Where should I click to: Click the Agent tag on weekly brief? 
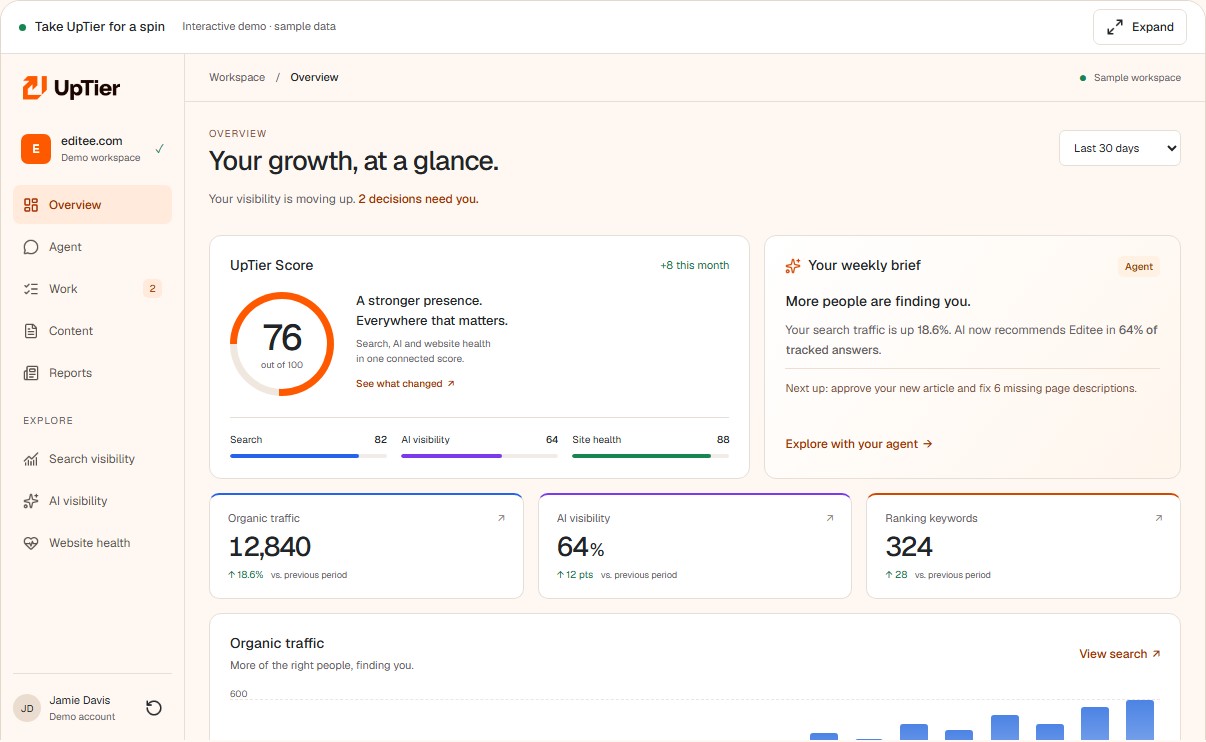pos(1139,267)
